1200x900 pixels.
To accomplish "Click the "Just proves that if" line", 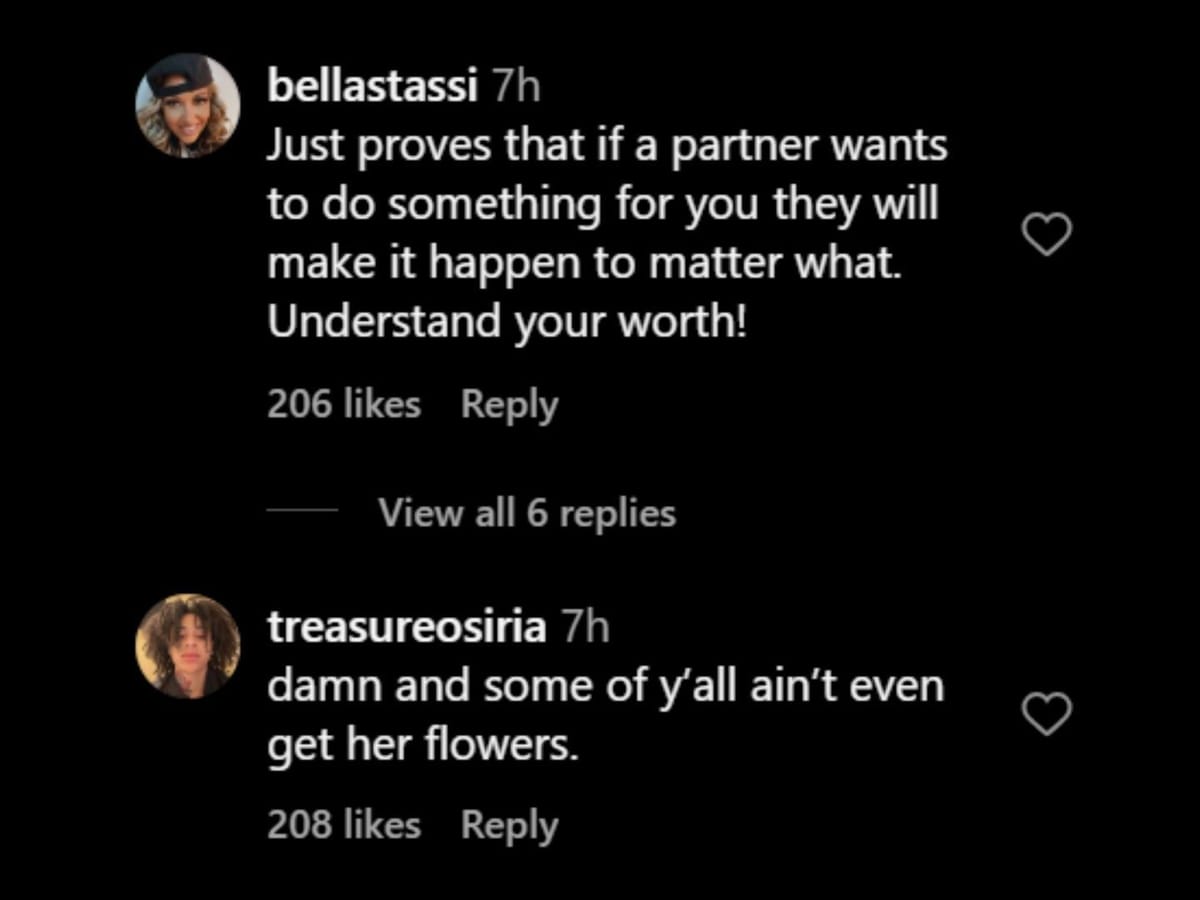I will tap(607, 147).
